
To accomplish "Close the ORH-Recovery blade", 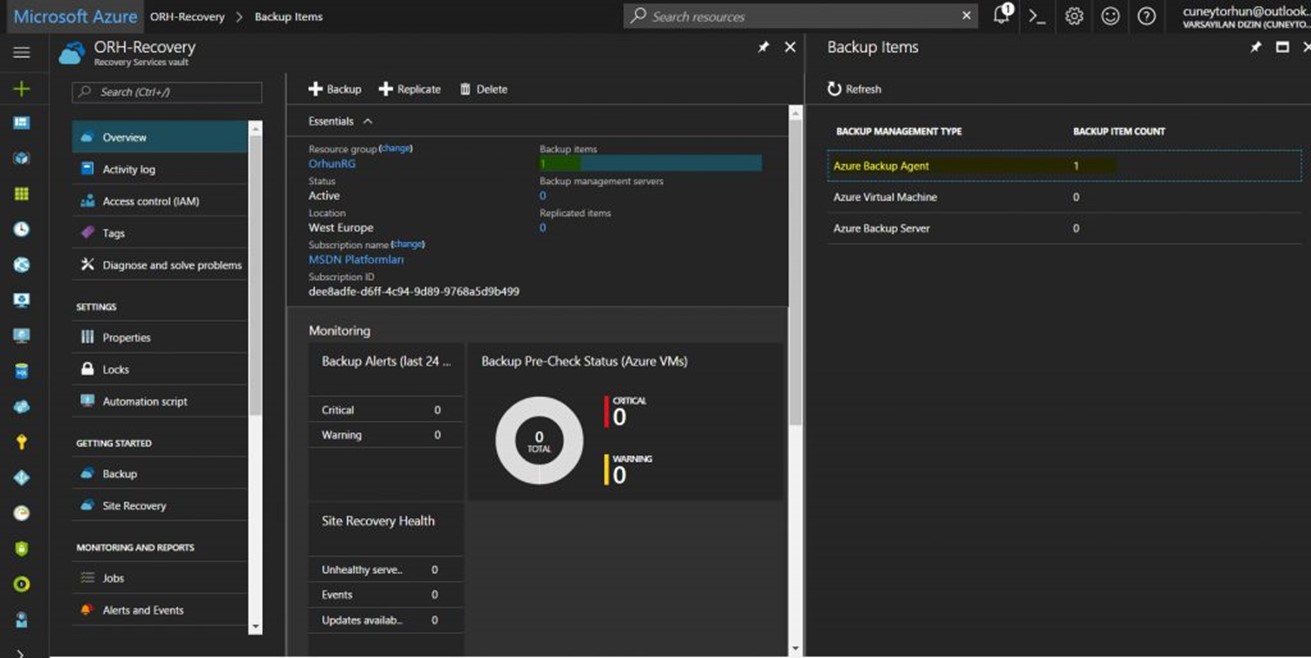I will (x=790, y=47).
